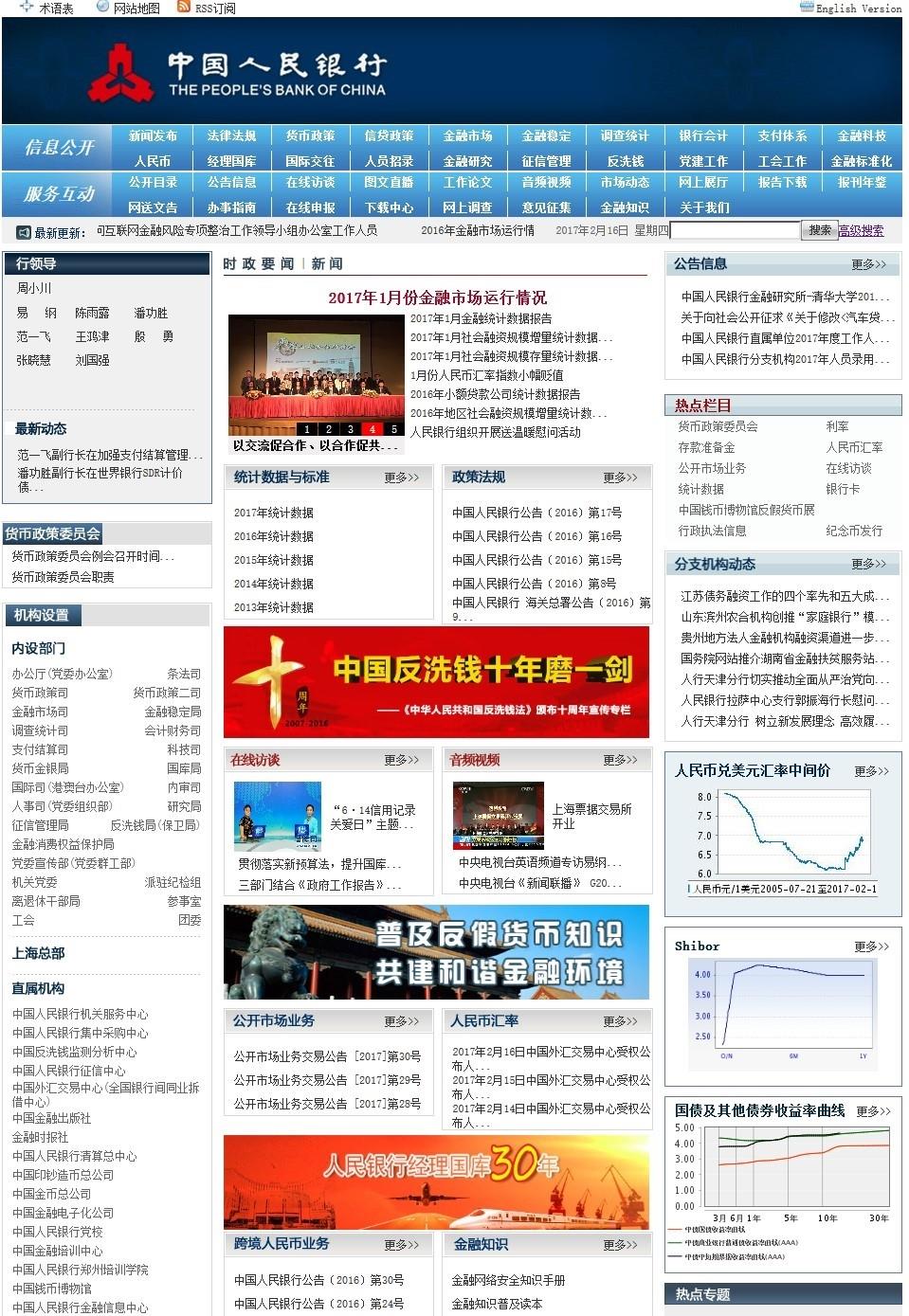
Task: Open the 支付体系 menu item
Action: pyautogui.click(x=782, y=135)
